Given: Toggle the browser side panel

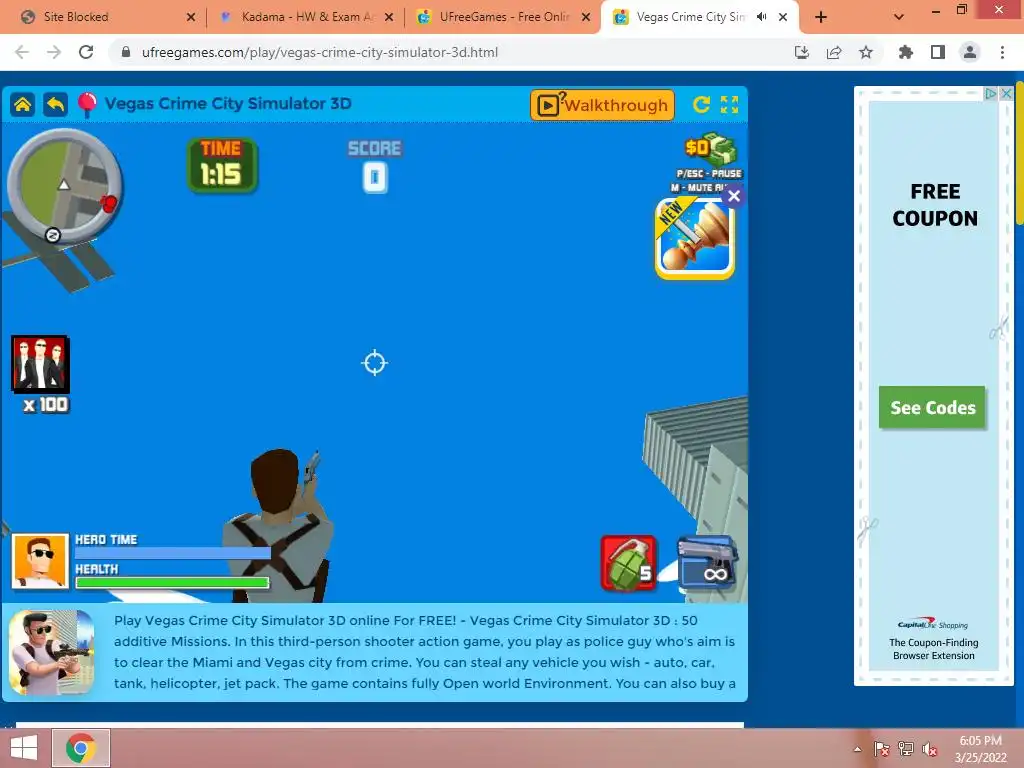Looking at the screenshot, I should pos(938,52).
